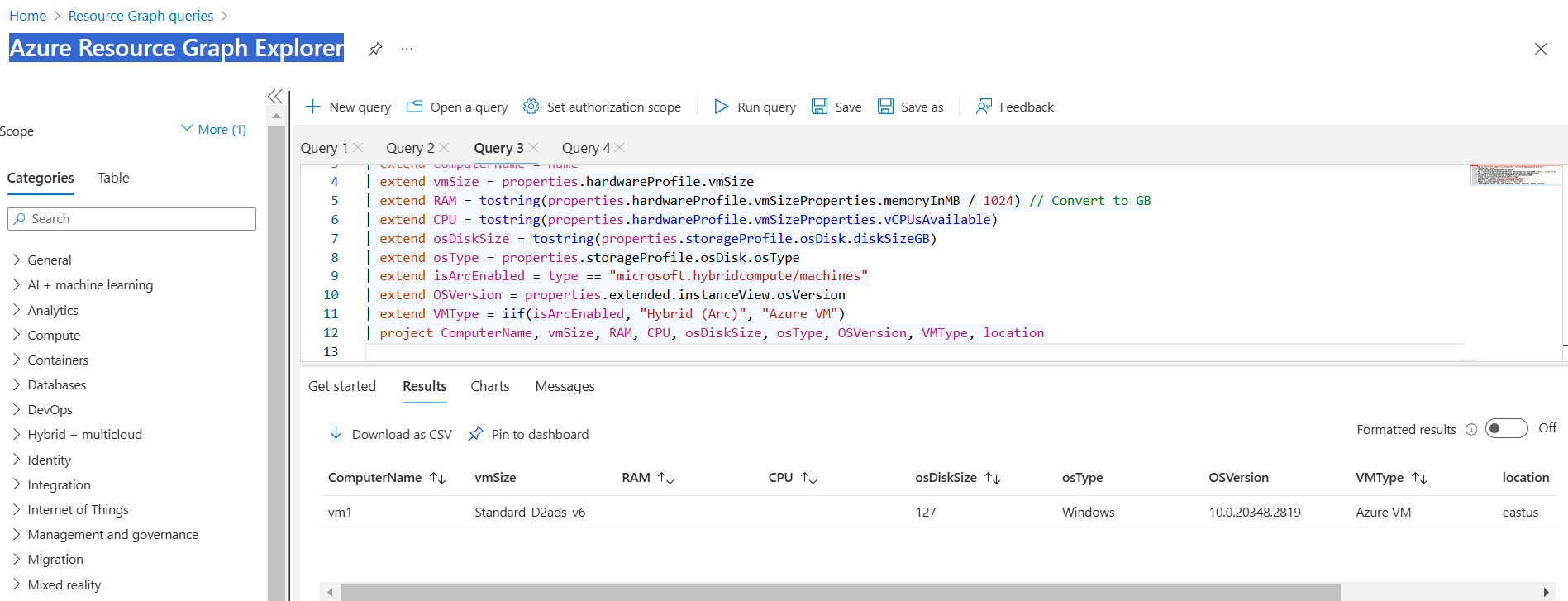This screenshot has height=601, width=1568.
Task: Expand the AI + machine learning category
Action: coord(16,284)
